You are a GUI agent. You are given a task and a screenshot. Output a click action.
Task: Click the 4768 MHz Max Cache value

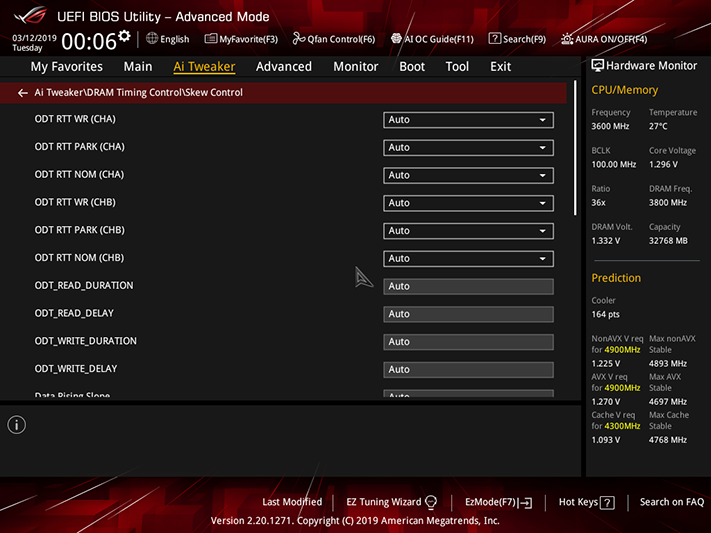coord(667,440)
